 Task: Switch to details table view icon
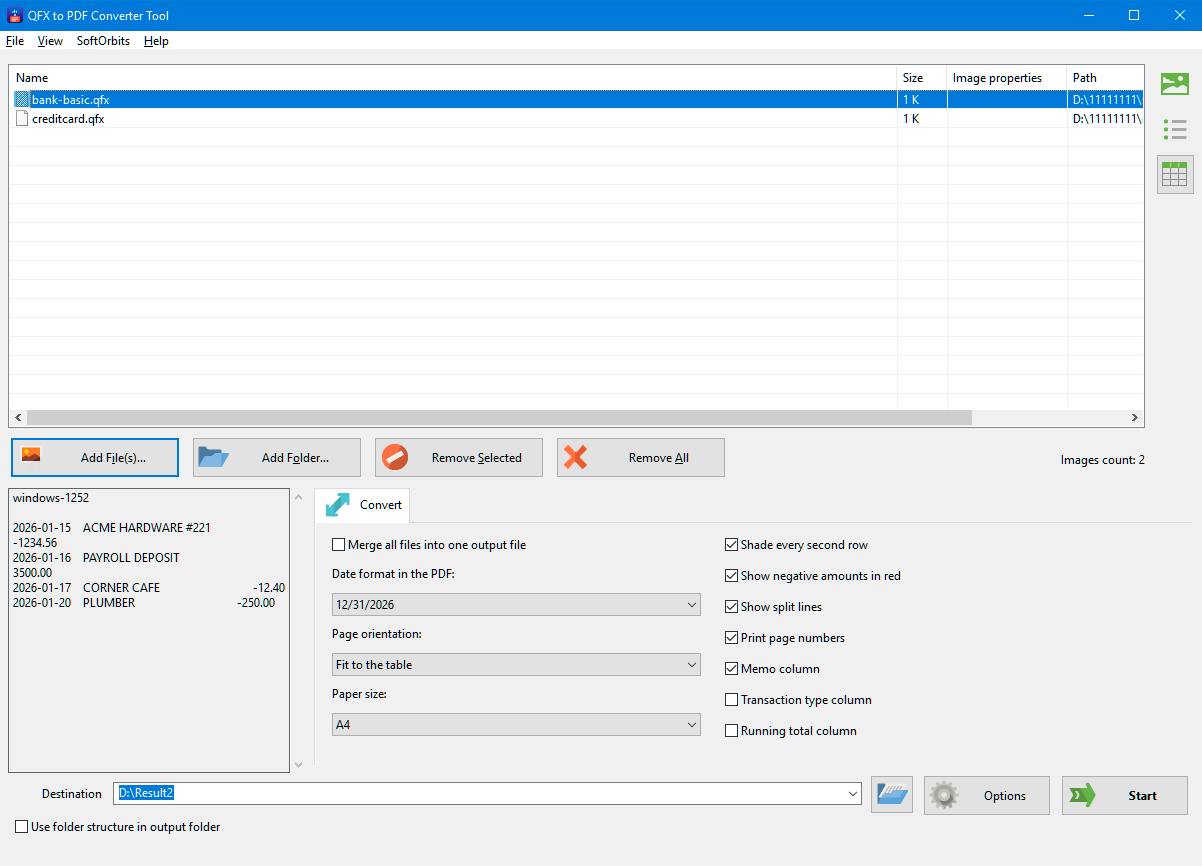[1175, 174]
